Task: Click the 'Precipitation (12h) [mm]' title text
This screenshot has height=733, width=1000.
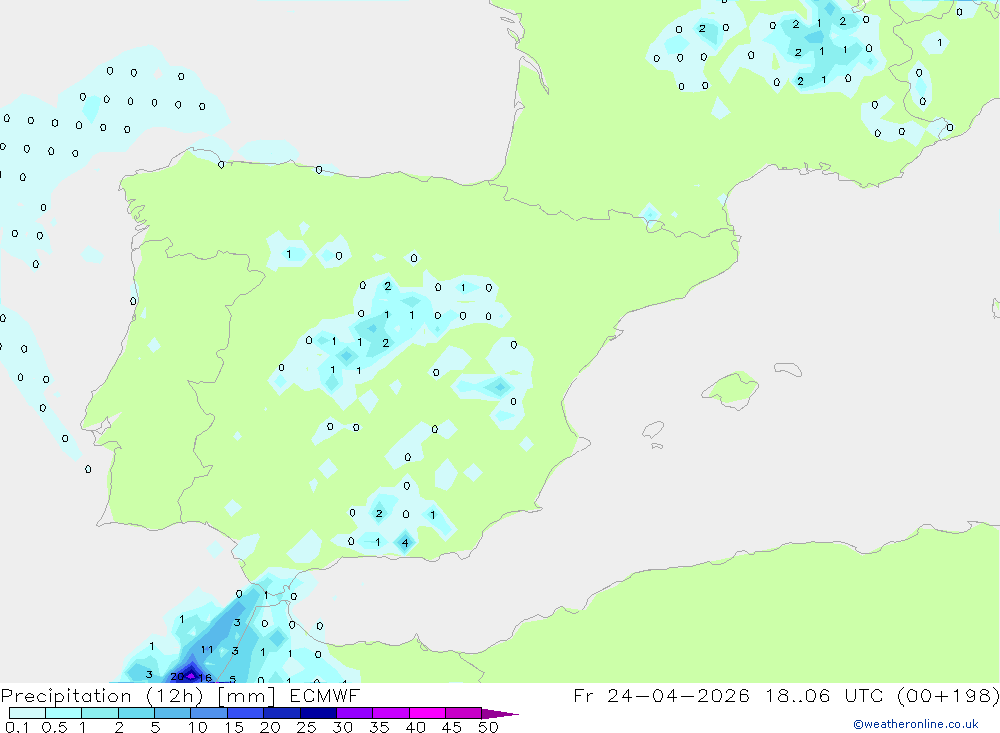Action: [138, 696]
